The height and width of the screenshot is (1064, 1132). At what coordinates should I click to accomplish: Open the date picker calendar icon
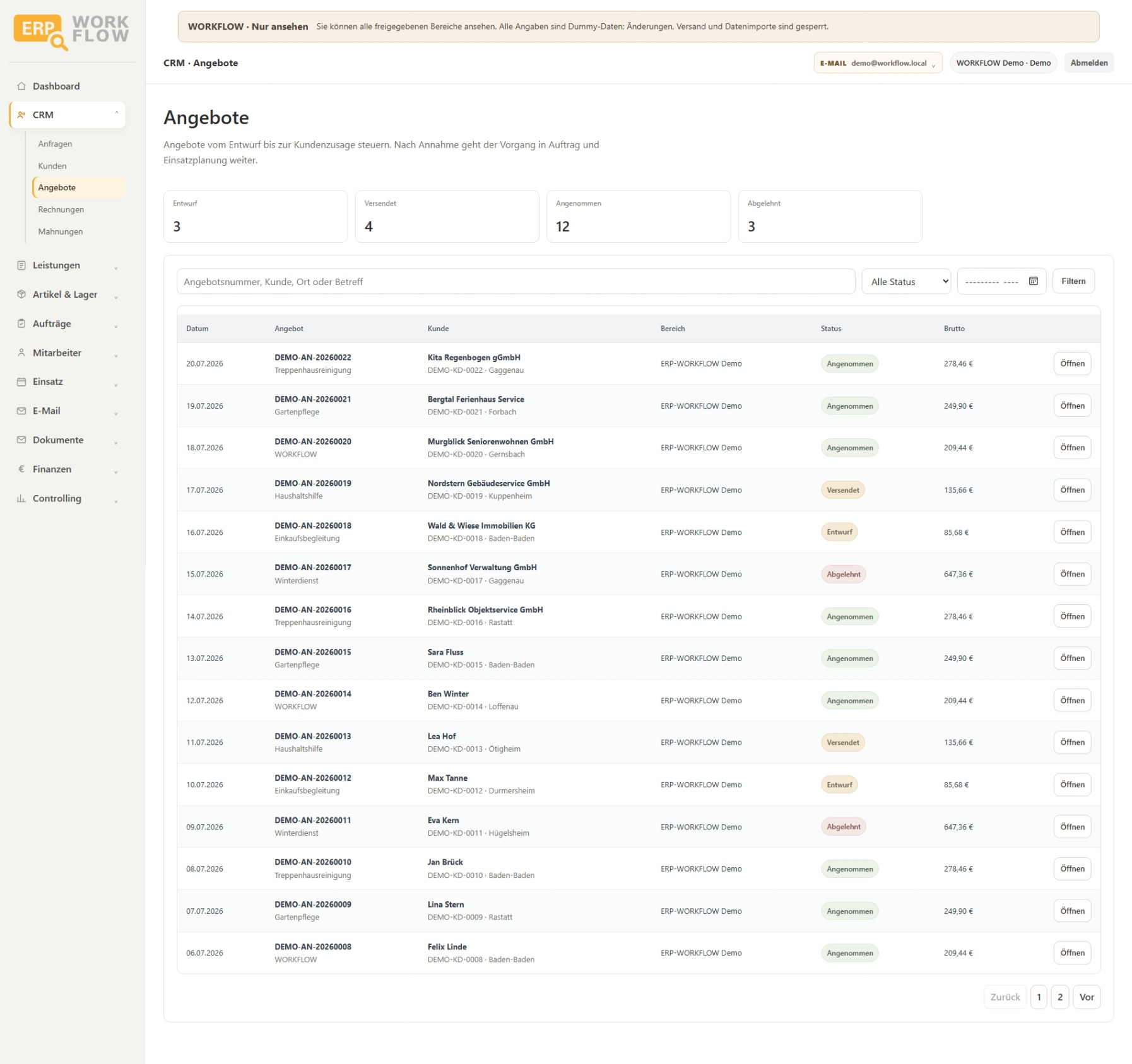click(x=1034, y=281)
